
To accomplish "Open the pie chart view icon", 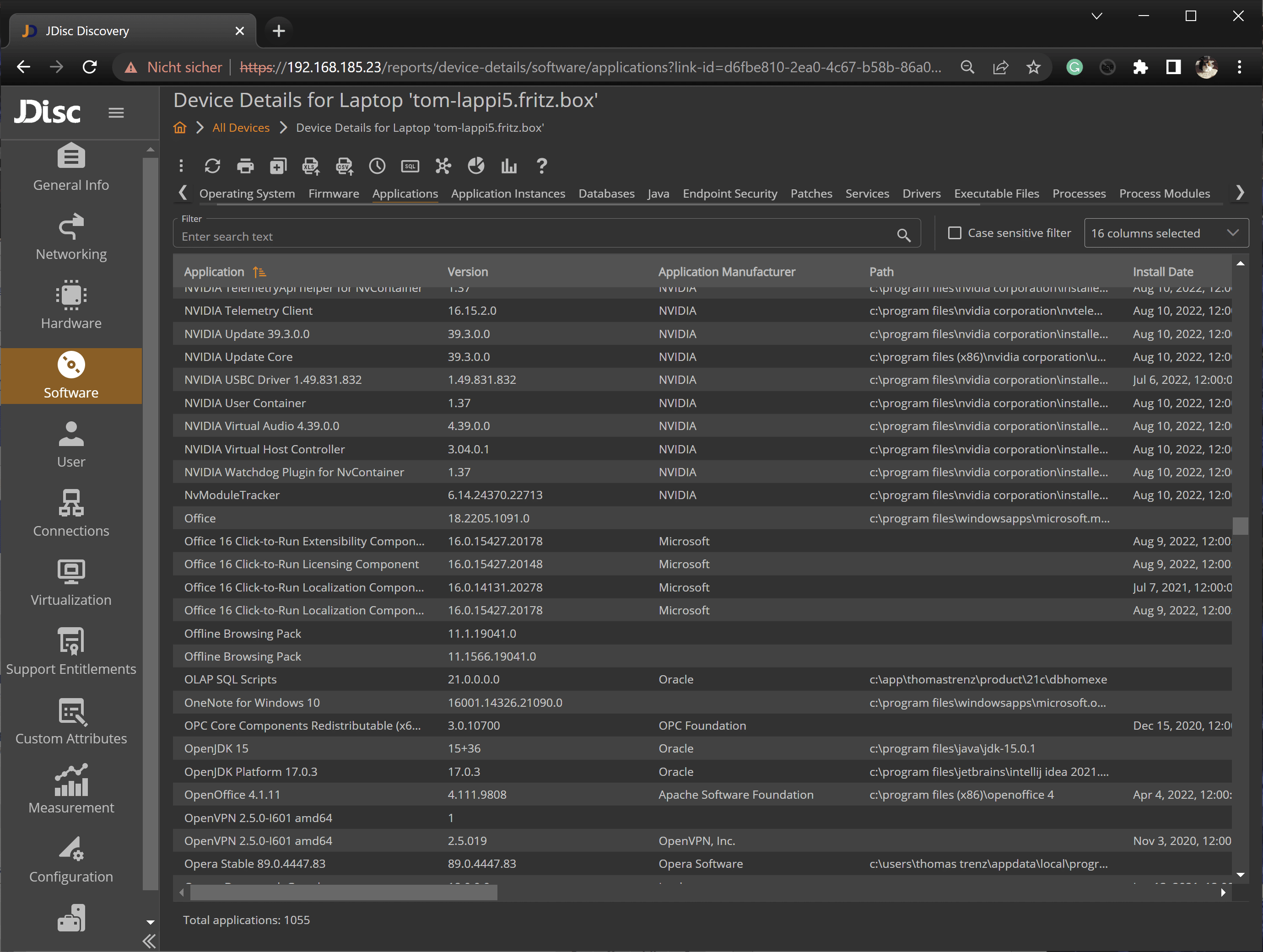I will point(476,166).
